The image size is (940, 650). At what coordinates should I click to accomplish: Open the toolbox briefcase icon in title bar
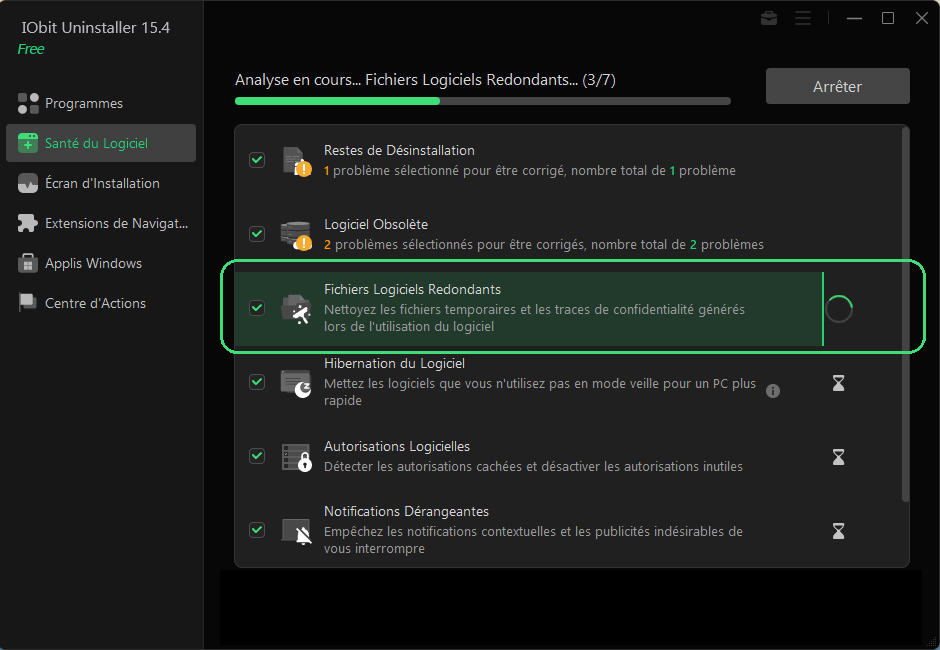point(769,19)
